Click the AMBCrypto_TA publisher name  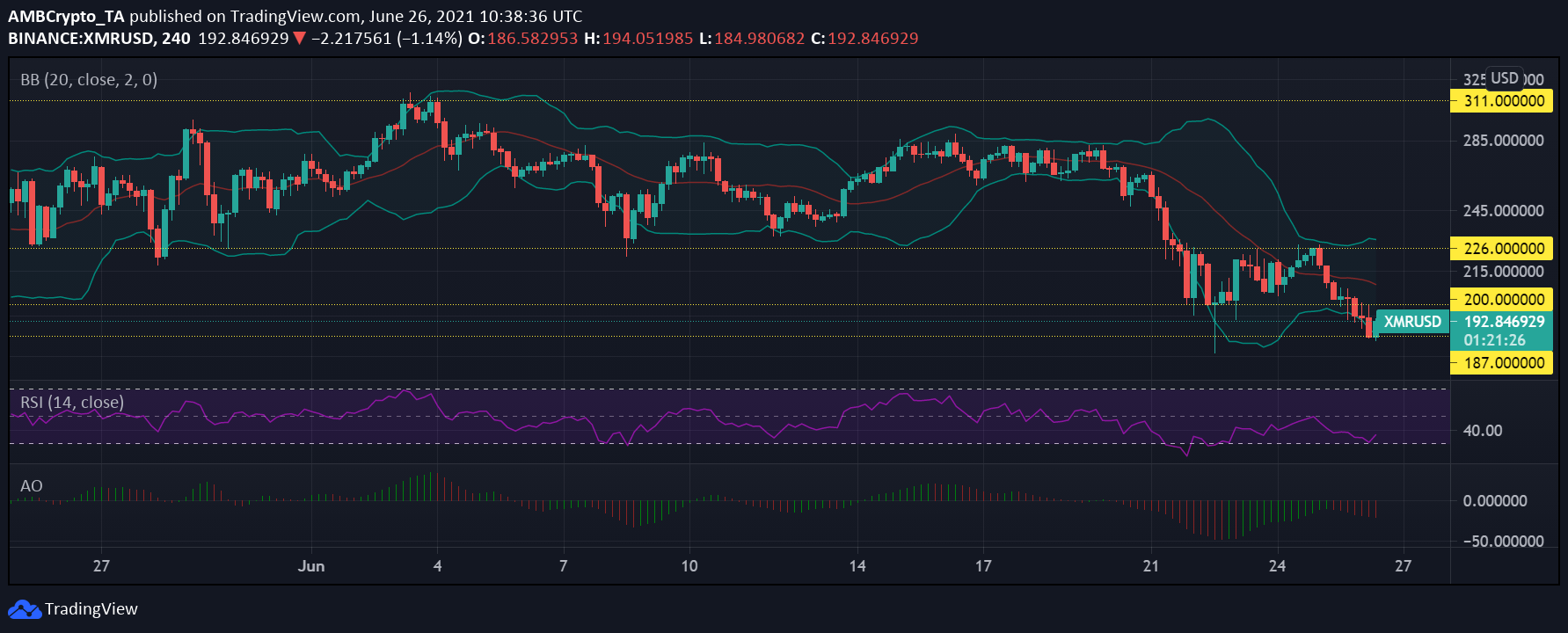pyautogui.click(x=67, y=17)
